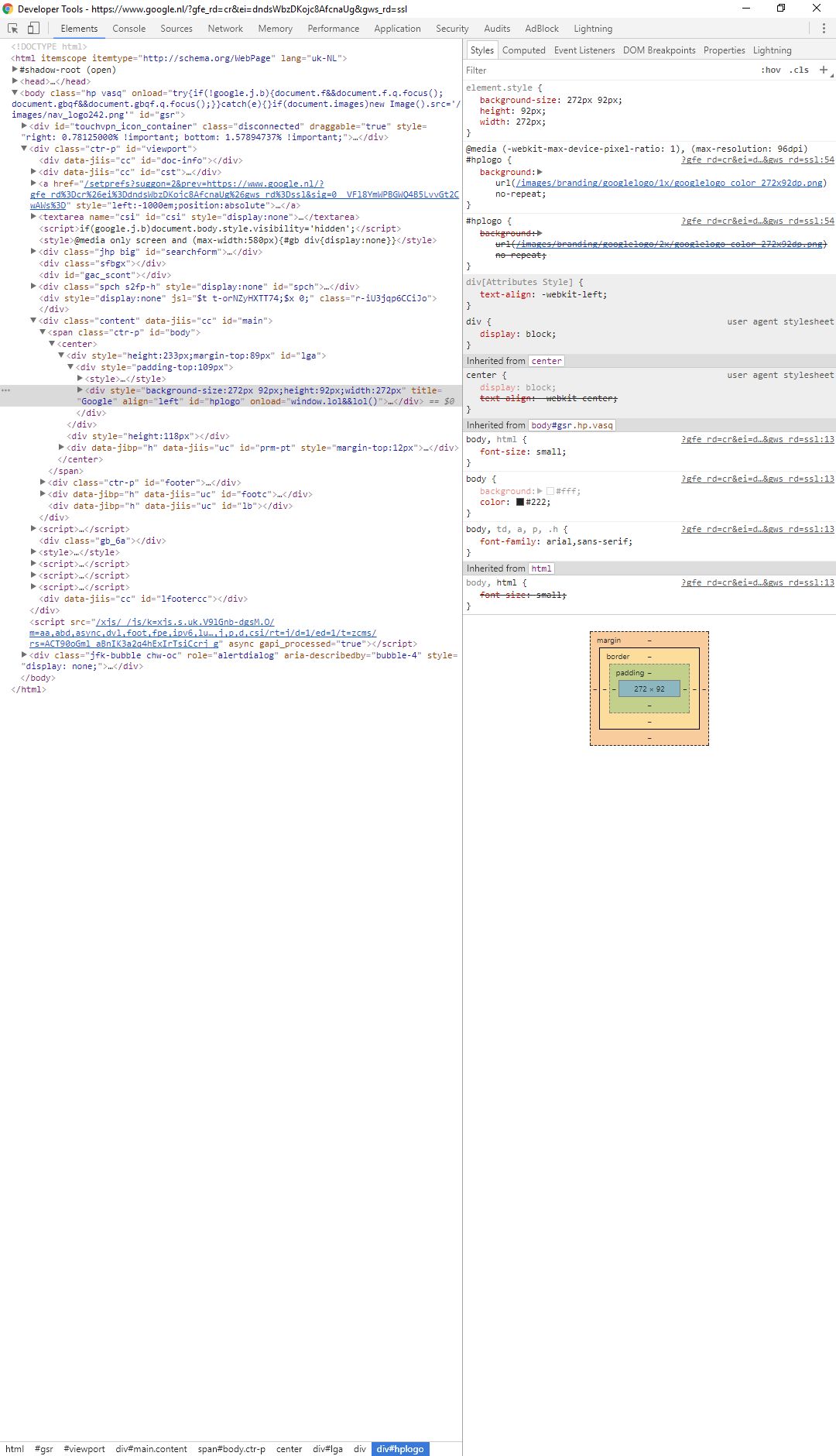Click the three-dots gutter beside selected node
Viewport: 836px width, 1456px height.
tap(5, 390)
